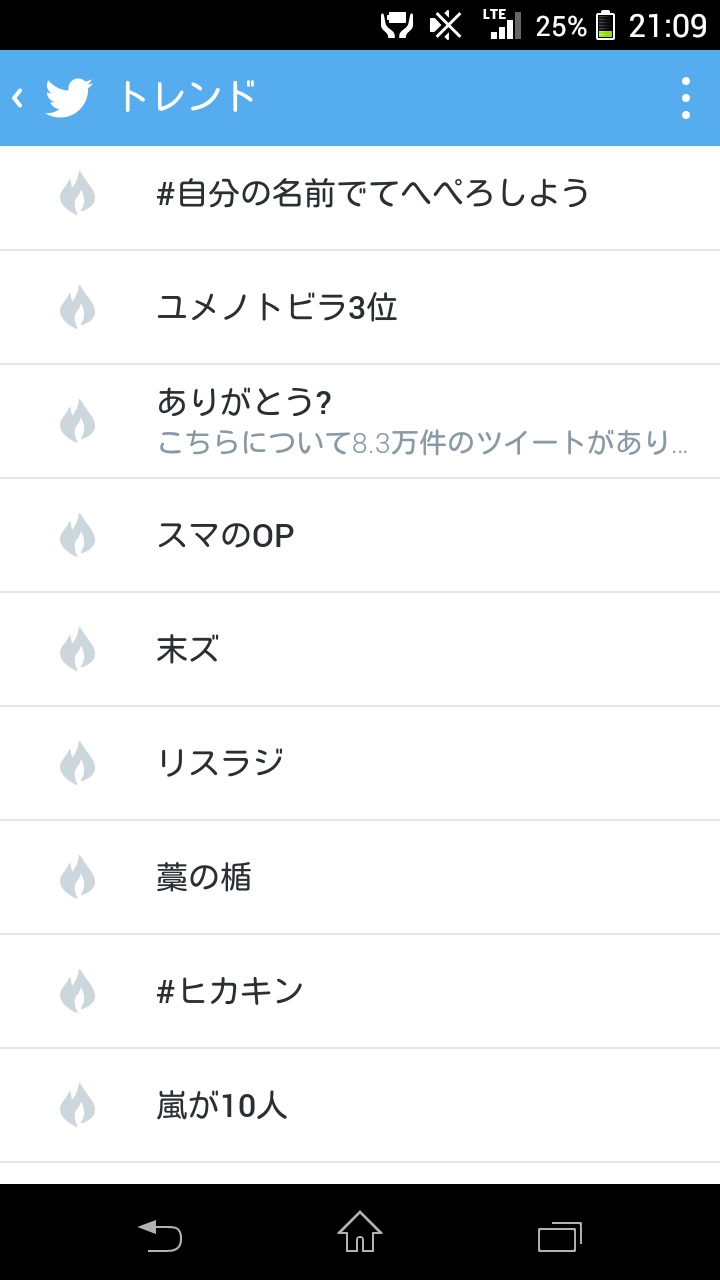
Task: Tap the Android back navigation button
Action: (x=160, y=1235)
